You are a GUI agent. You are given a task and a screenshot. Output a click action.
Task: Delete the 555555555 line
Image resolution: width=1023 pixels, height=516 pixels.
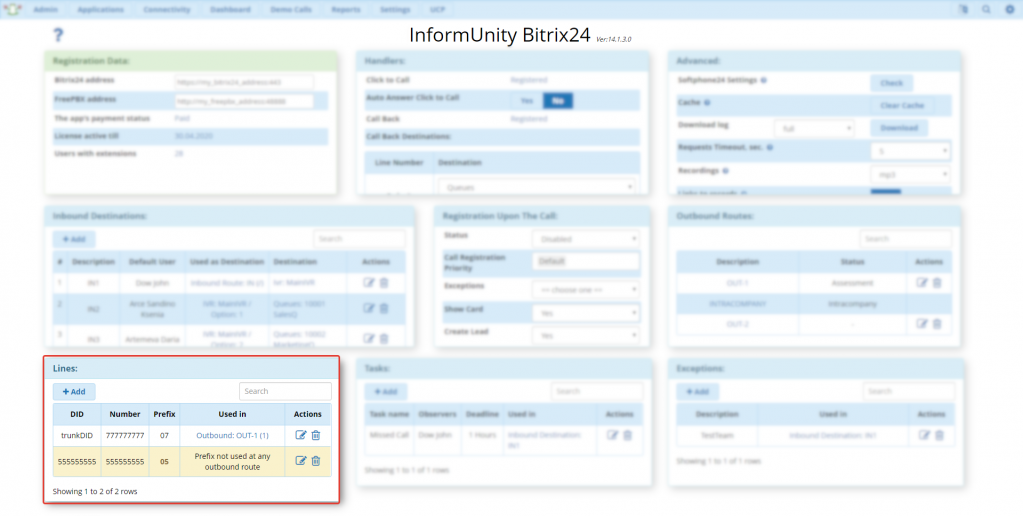(x=316, y=461)
